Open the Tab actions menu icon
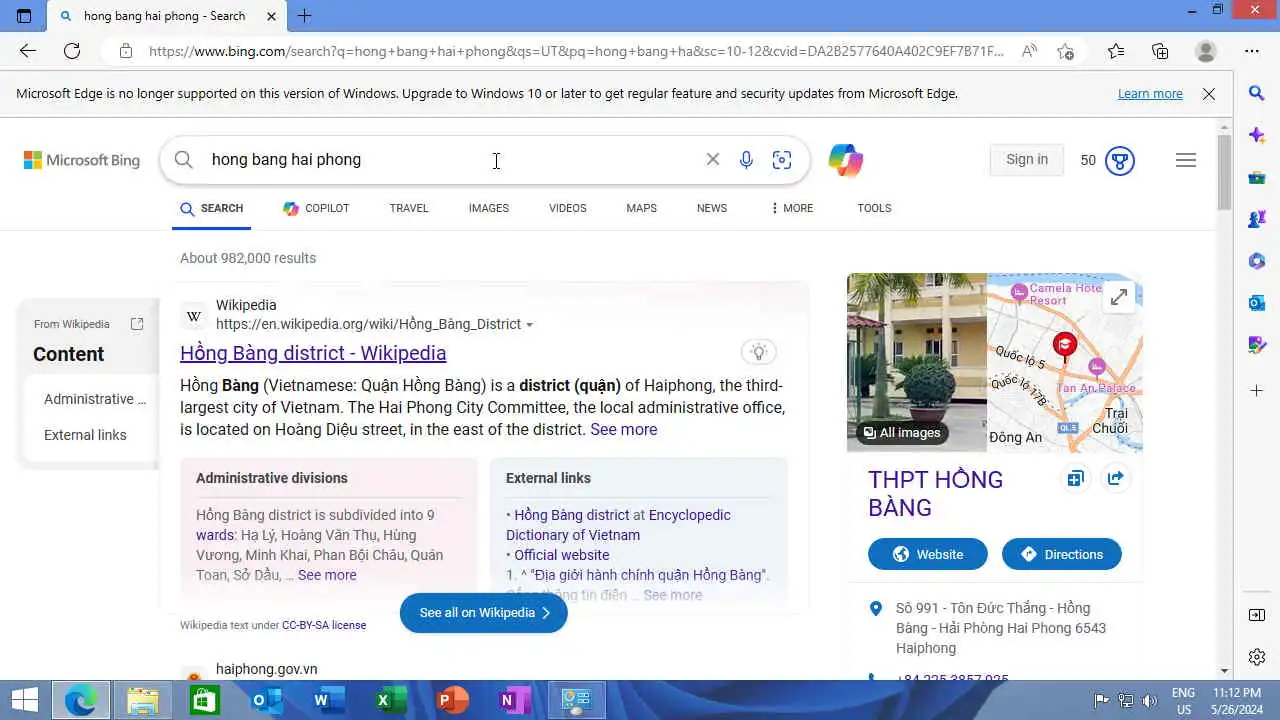The image size is (1280, 720). (x=24, y=16)
